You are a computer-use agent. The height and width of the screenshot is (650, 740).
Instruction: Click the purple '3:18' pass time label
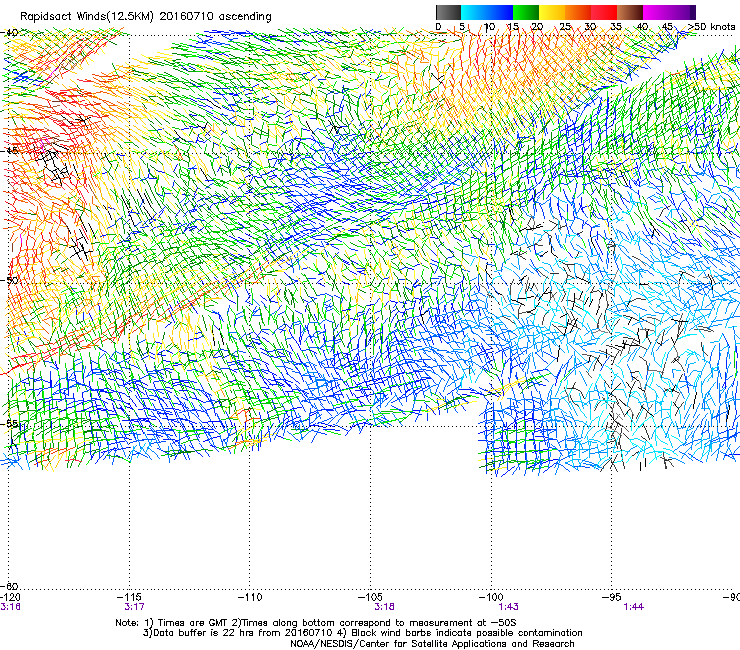click(384, 607)
